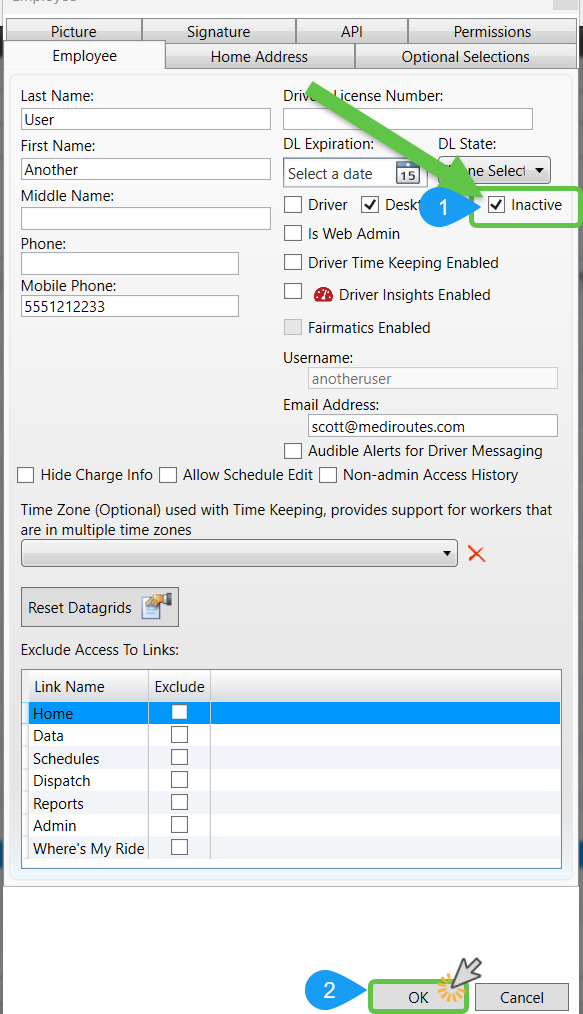This screenshot has width=583, height=1014.
Task: Uncheck the Inactive checkbox
Action: [x=496, y=205]
